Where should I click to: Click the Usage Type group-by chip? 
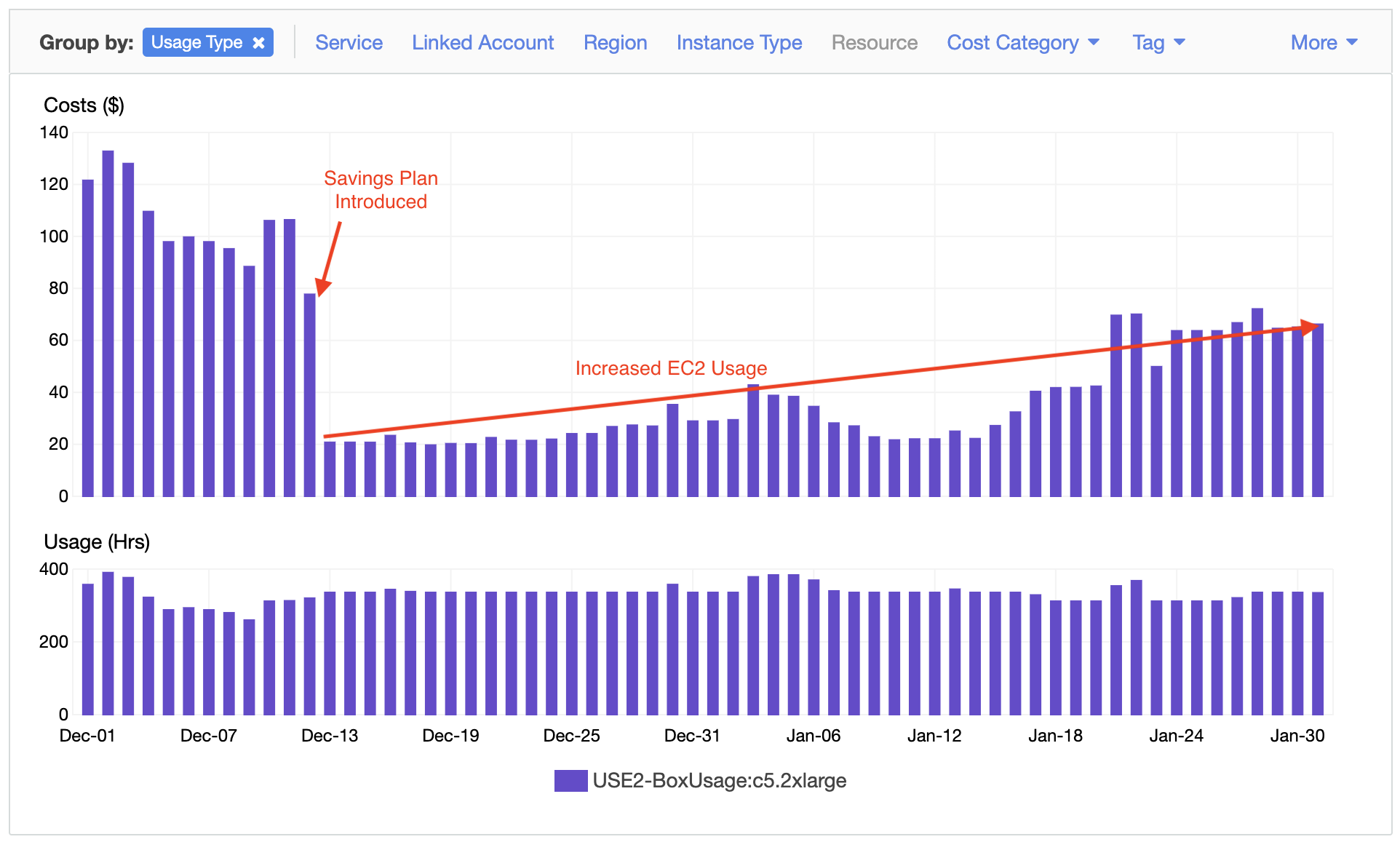click(207, 42)
